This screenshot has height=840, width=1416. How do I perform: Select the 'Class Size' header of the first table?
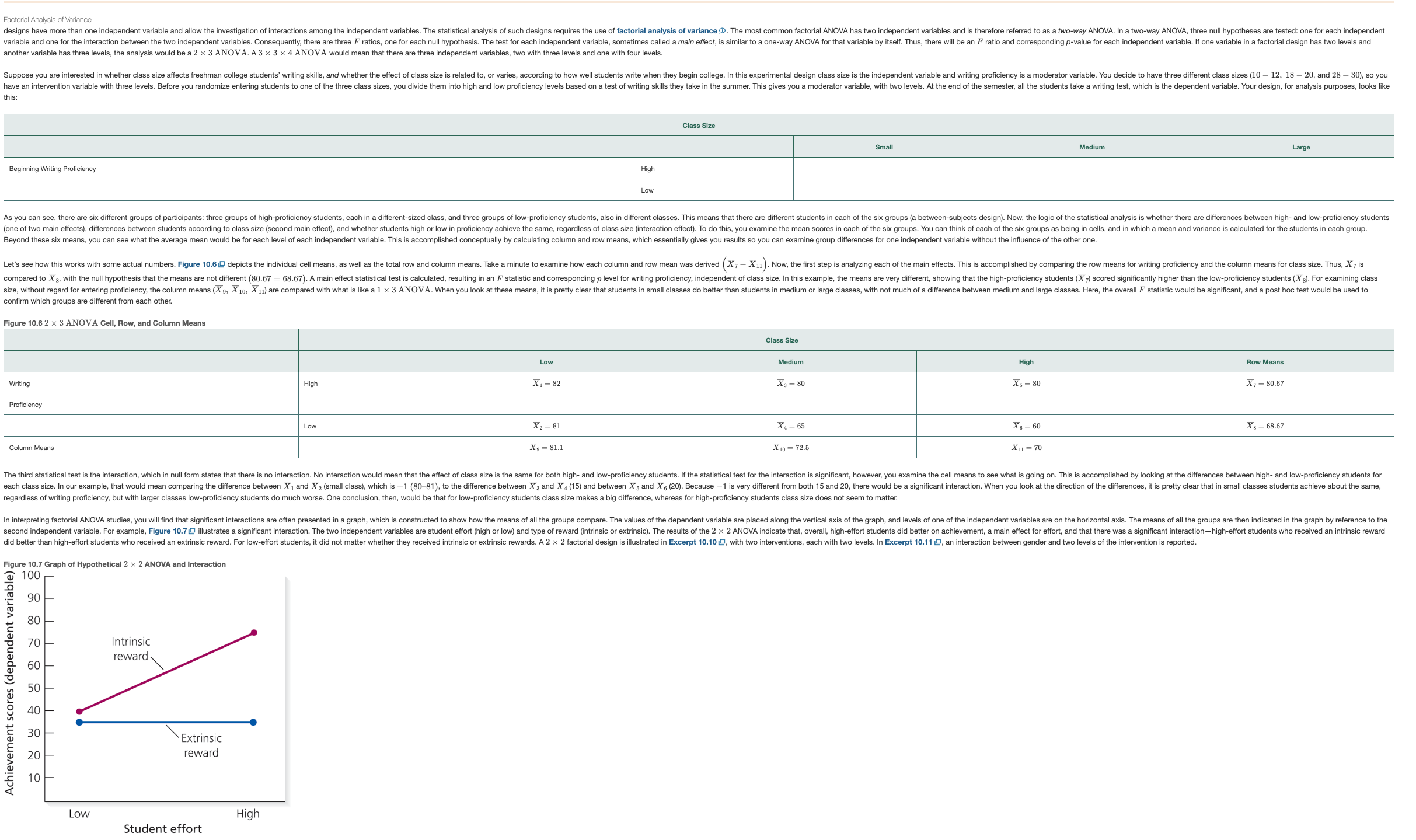[699, 126]
